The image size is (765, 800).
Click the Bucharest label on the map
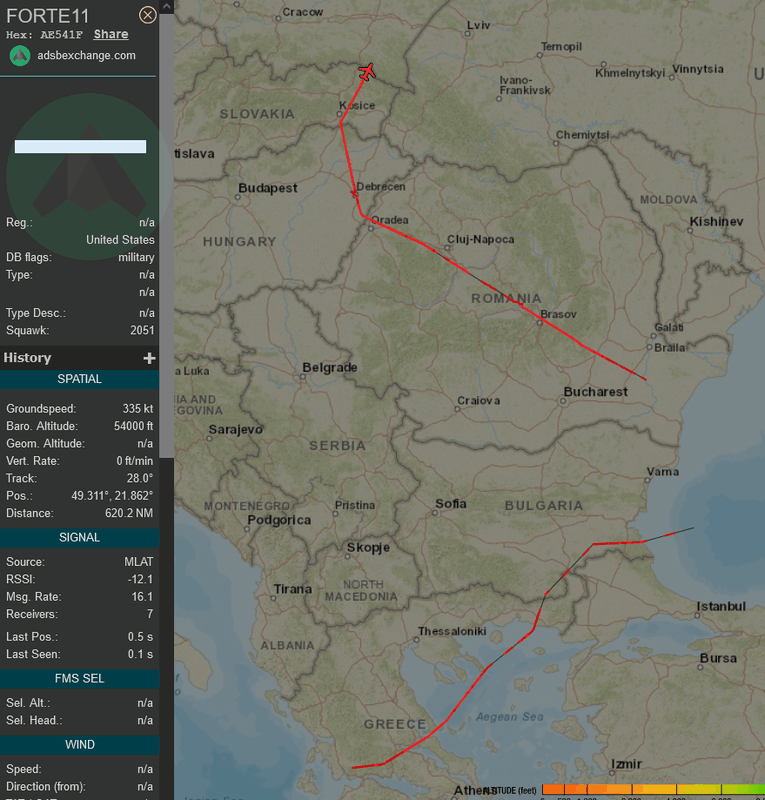click(595, 392)
